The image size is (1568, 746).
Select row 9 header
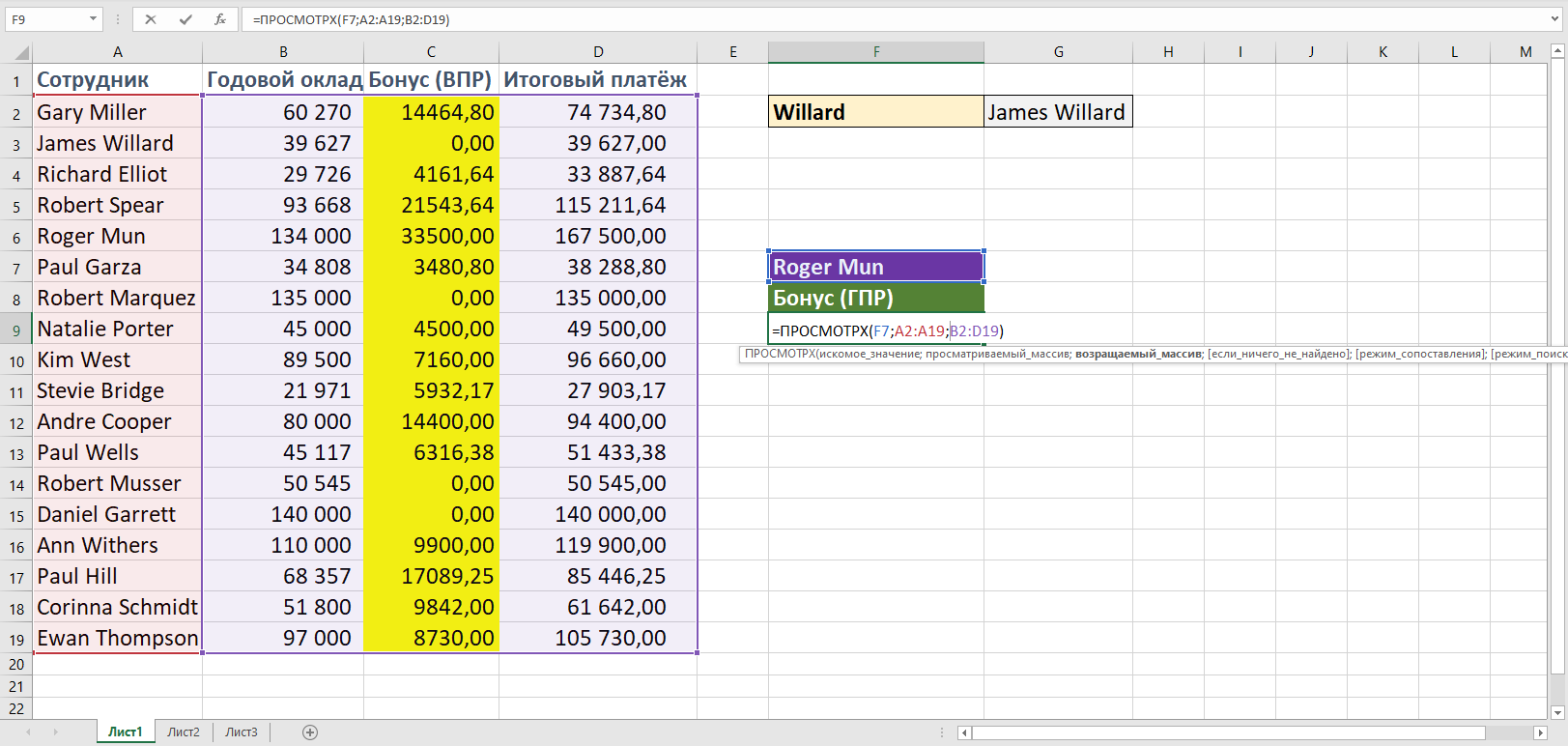(16, 330)
